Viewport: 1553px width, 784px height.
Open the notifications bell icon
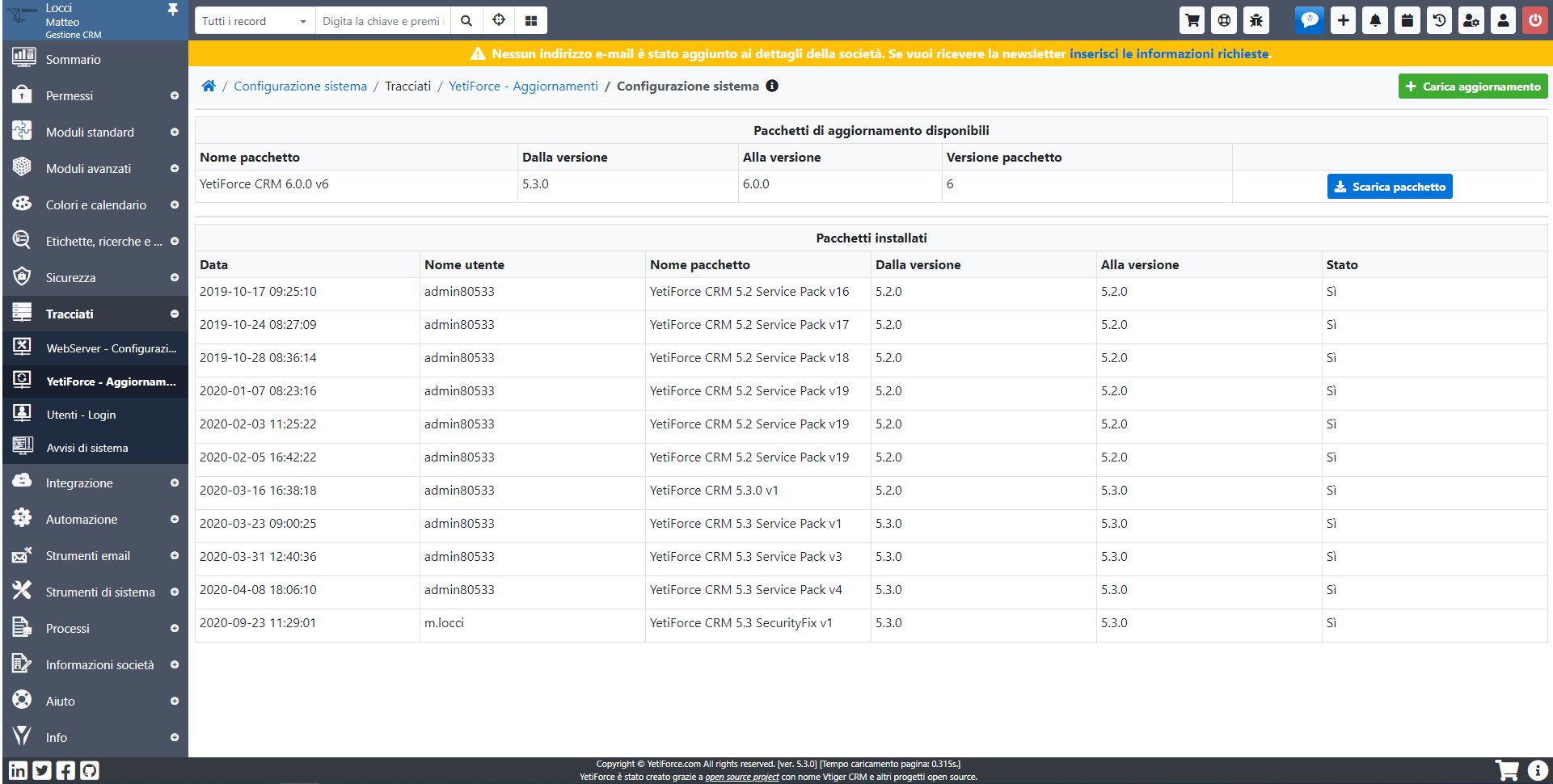[1375, 20]
